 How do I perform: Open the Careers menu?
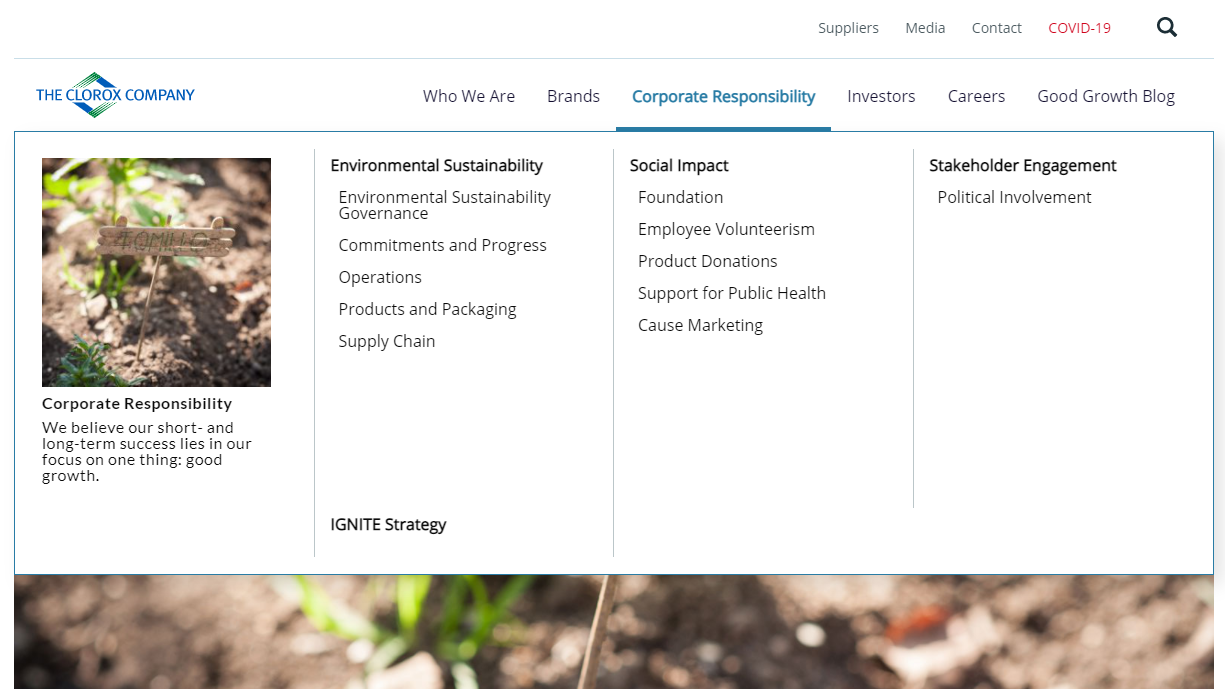click(x=976, y=96)
